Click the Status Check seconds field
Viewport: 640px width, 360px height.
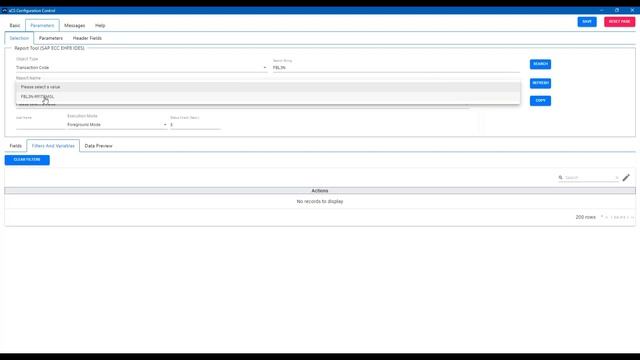coord(195,124)
